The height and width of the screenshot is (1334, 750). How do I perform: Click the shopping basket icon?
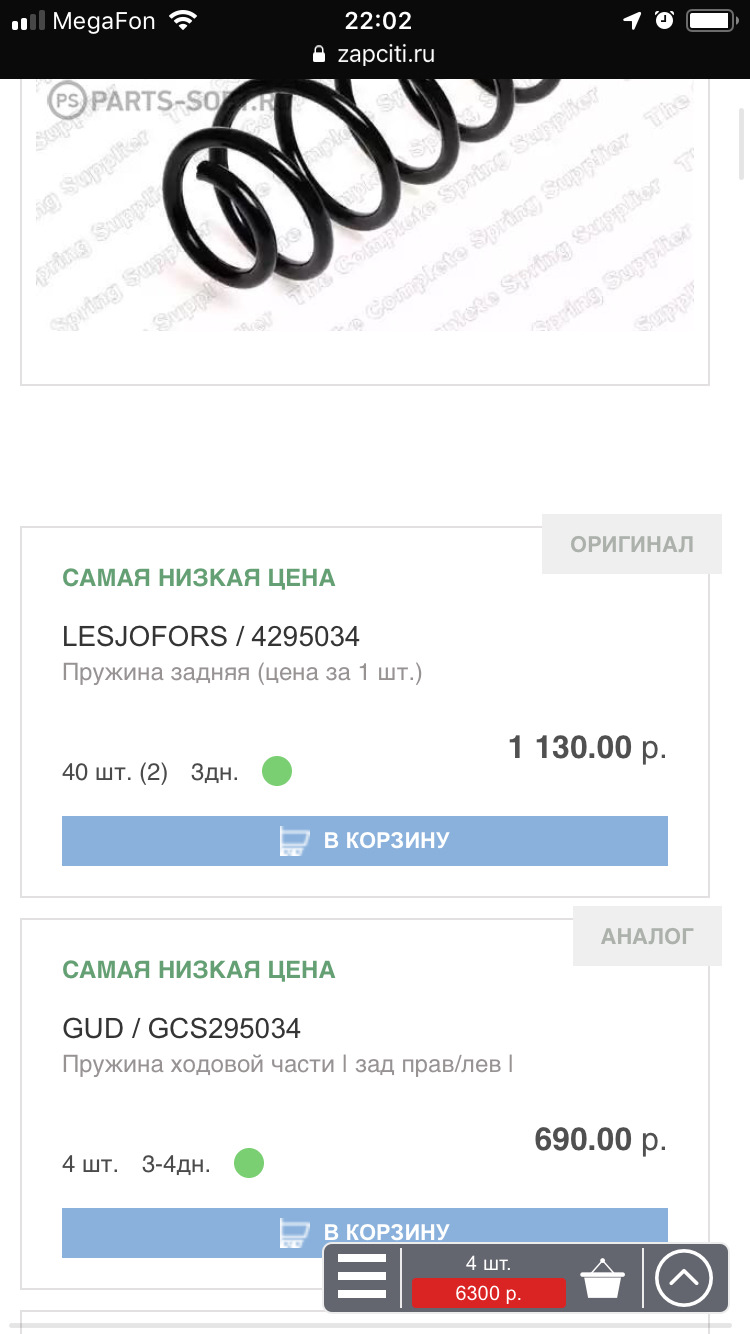pyautogui.click(x=603, y=1278)
